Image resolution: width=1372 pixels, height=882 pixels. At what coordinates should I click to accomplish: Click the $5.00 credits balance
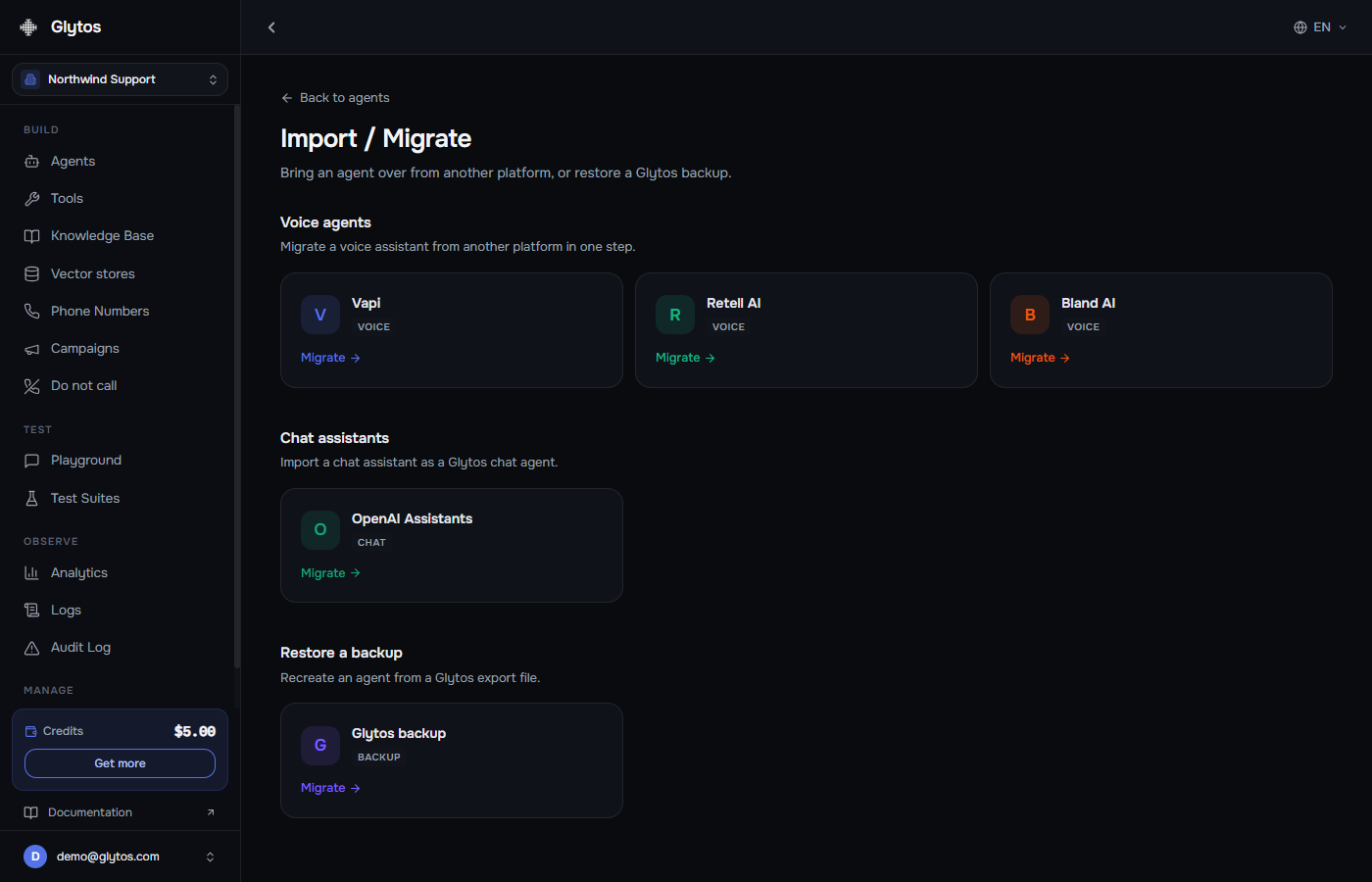(x=195, y=731)
